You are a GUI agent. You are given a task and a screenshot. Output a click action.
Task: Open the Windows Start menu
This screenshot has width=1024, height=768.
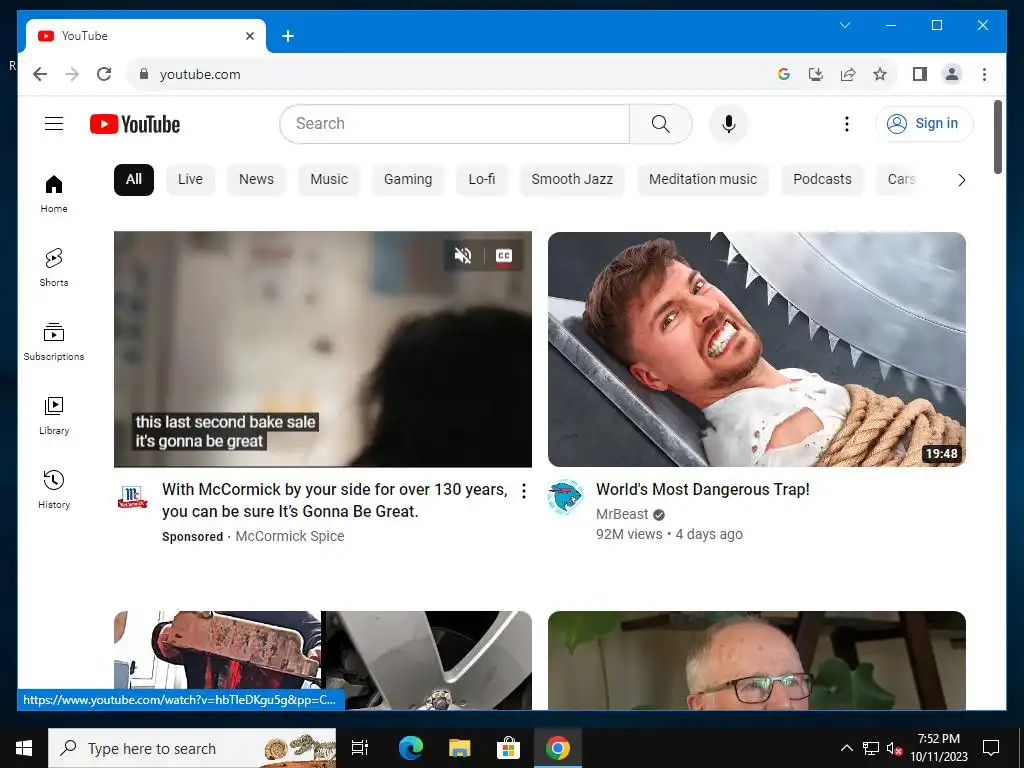[24, 748]
